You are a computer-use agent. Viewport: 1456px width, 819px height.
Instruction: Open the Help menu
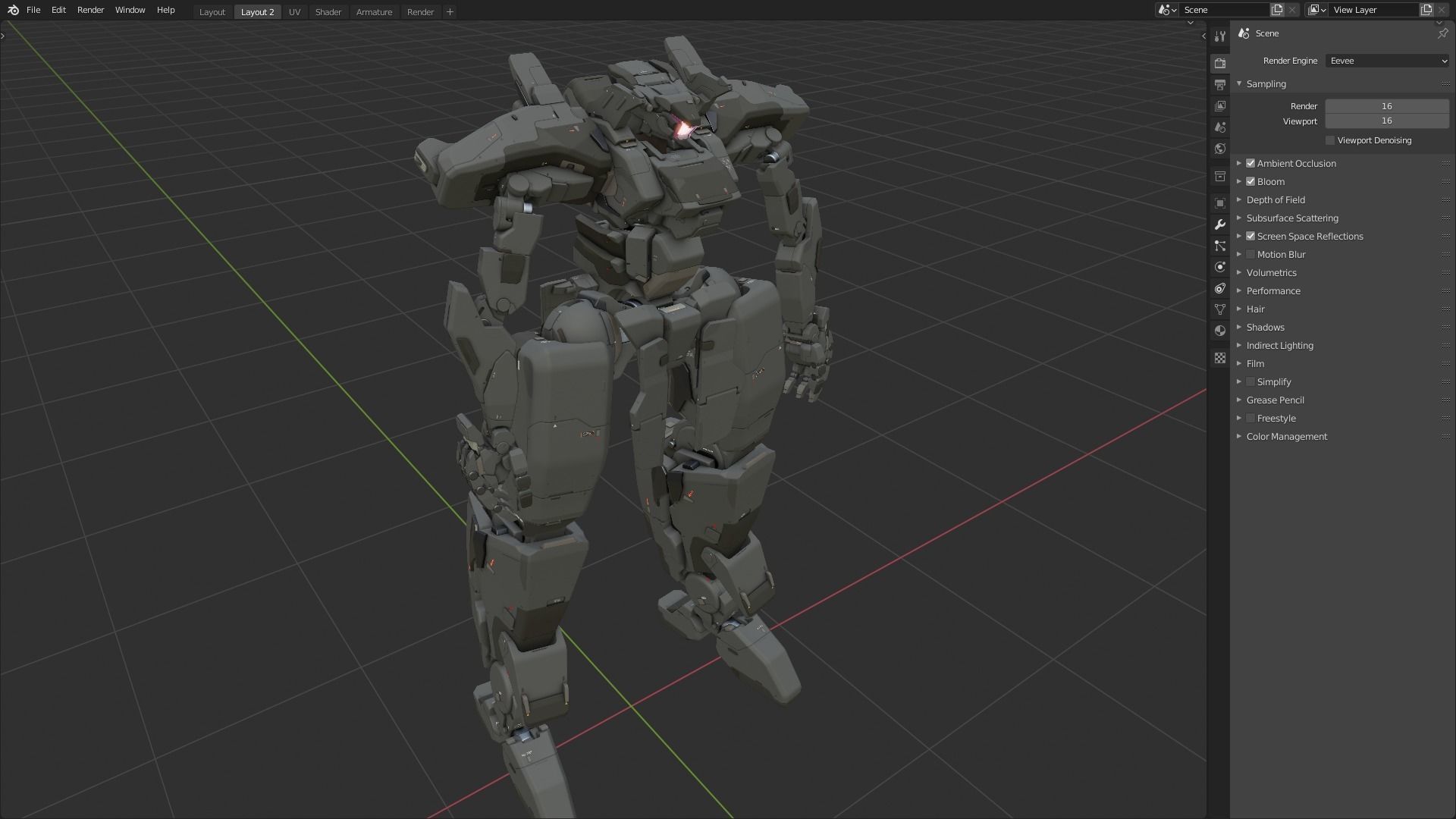[165, 10]
